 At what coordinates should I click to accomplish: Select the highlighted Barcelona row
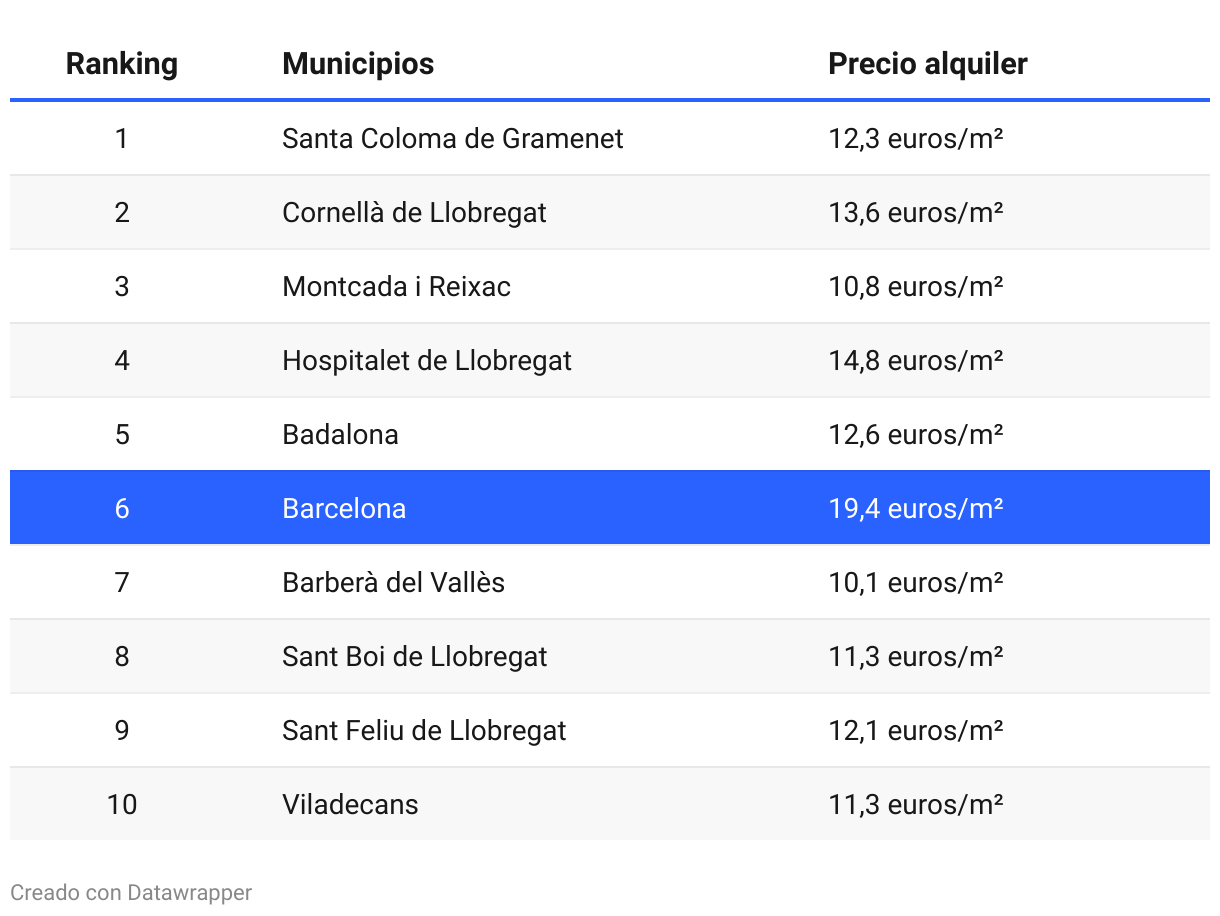click(x=610, y=508)
